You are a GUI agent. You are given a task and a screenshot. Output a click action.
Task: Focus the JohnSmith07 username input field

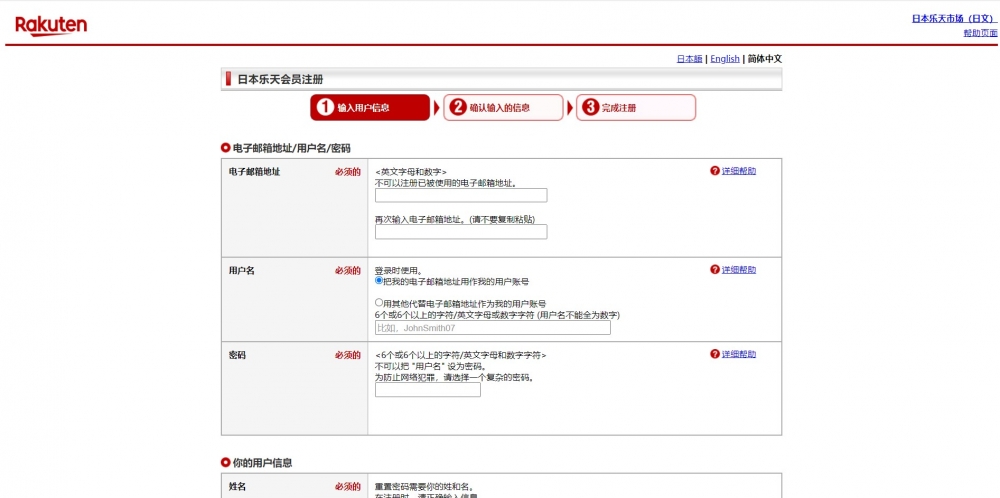coord(492,328)
